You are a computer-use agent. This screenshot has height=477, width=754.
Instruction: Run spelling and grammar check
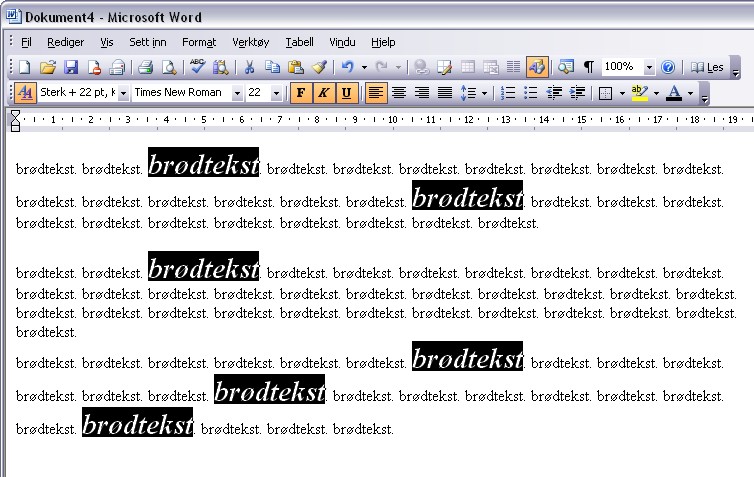[197, 67]
